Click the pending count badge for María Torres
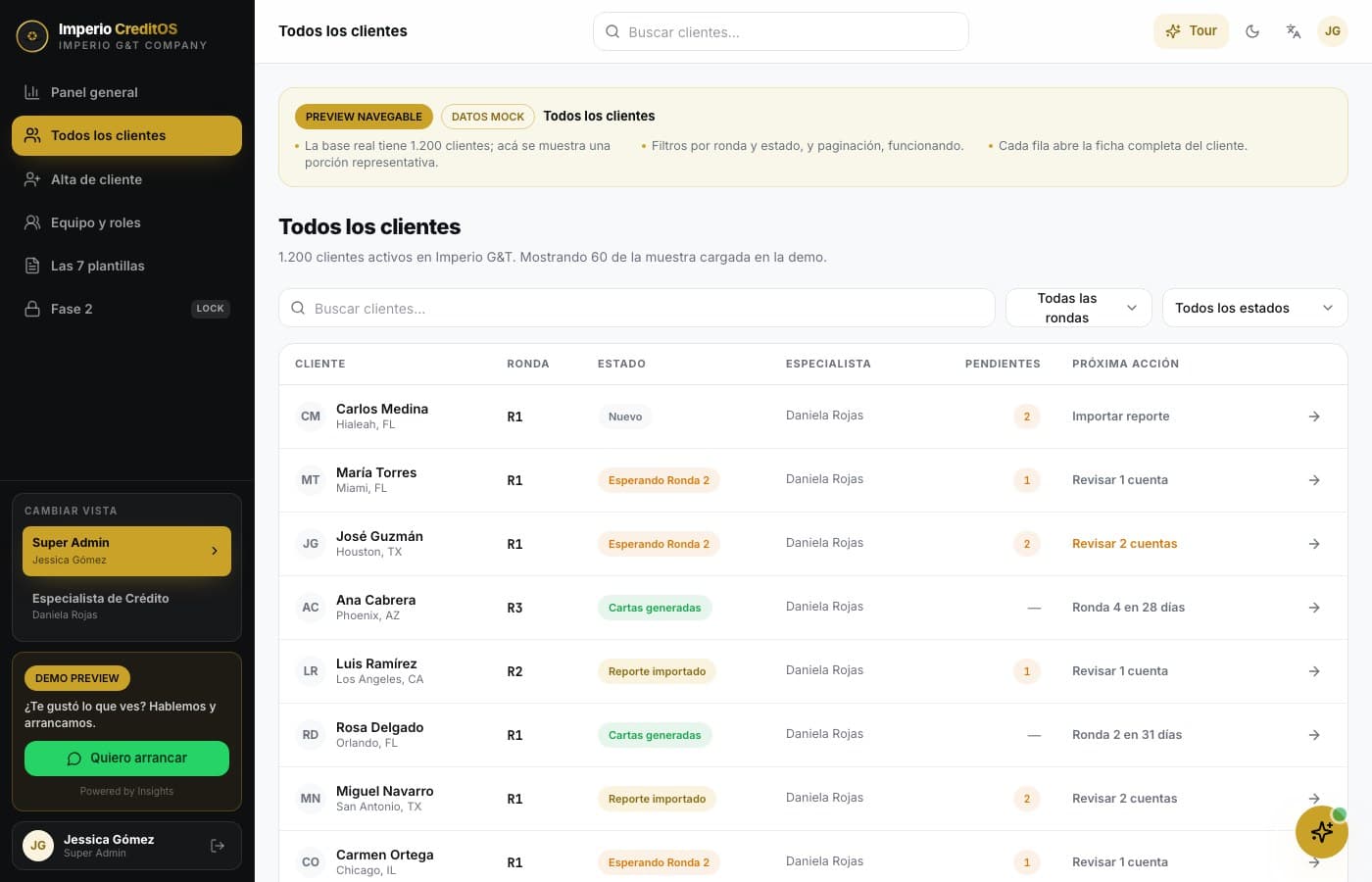 (1026, 480)
